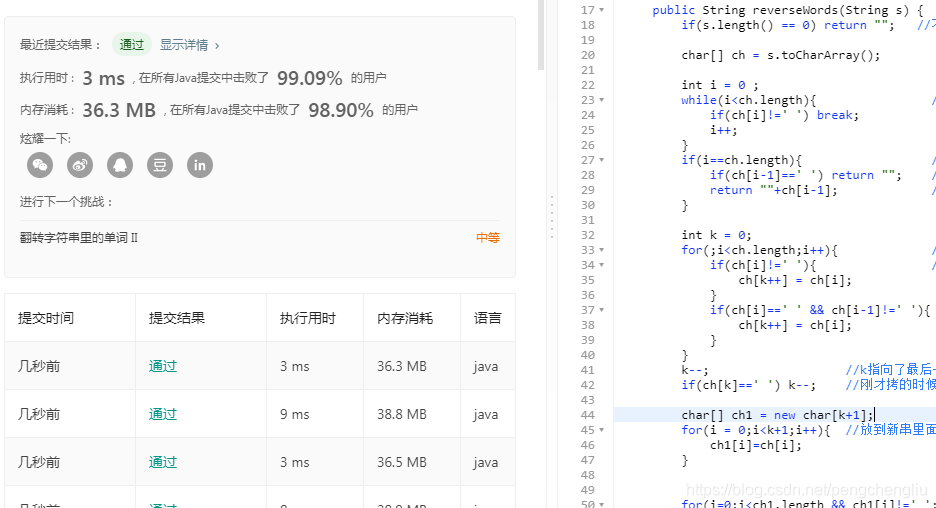Image resolution: width=936 pixels, height=508 pixels.
Task: Share result via the QQ icon
Action: (120, 165)
